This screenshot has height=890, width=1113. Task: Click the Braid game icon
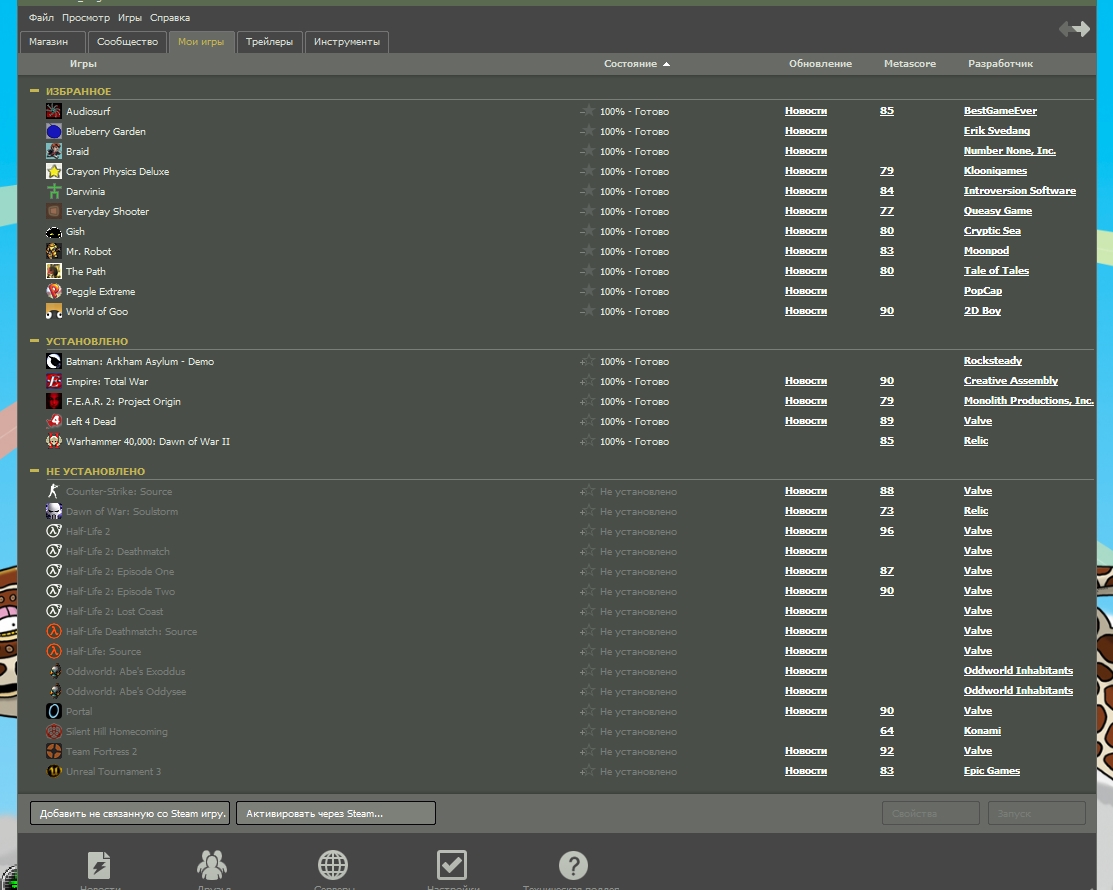coord(54,150)
